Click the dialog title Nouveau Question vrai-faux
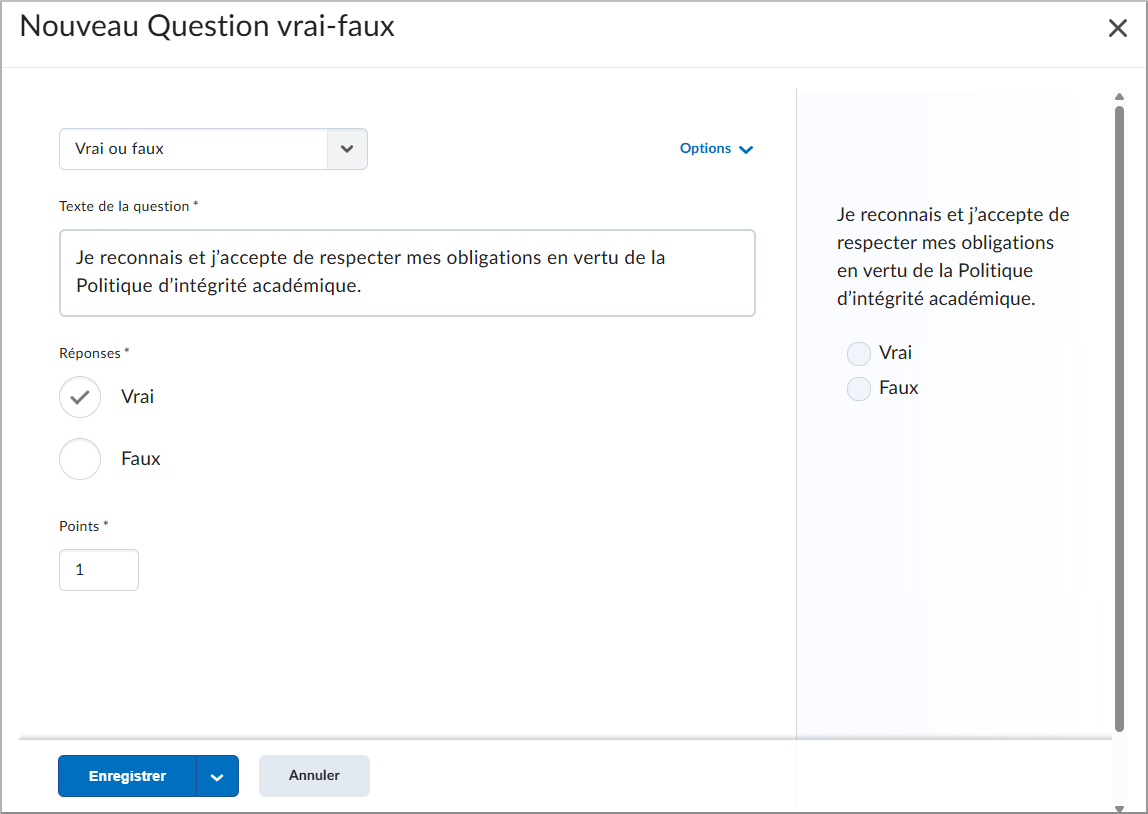Viewport: 1148px width, 814px height. (x=211, y=26)
